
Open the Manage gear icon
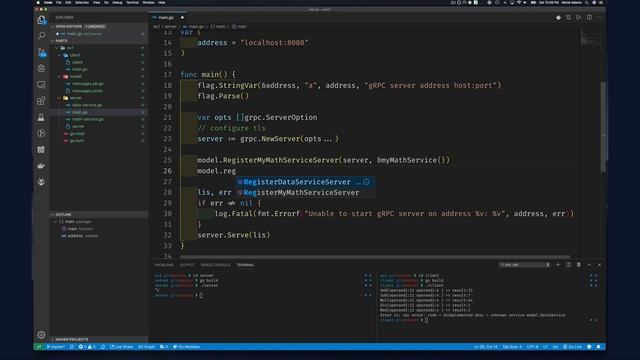point(41,335)
